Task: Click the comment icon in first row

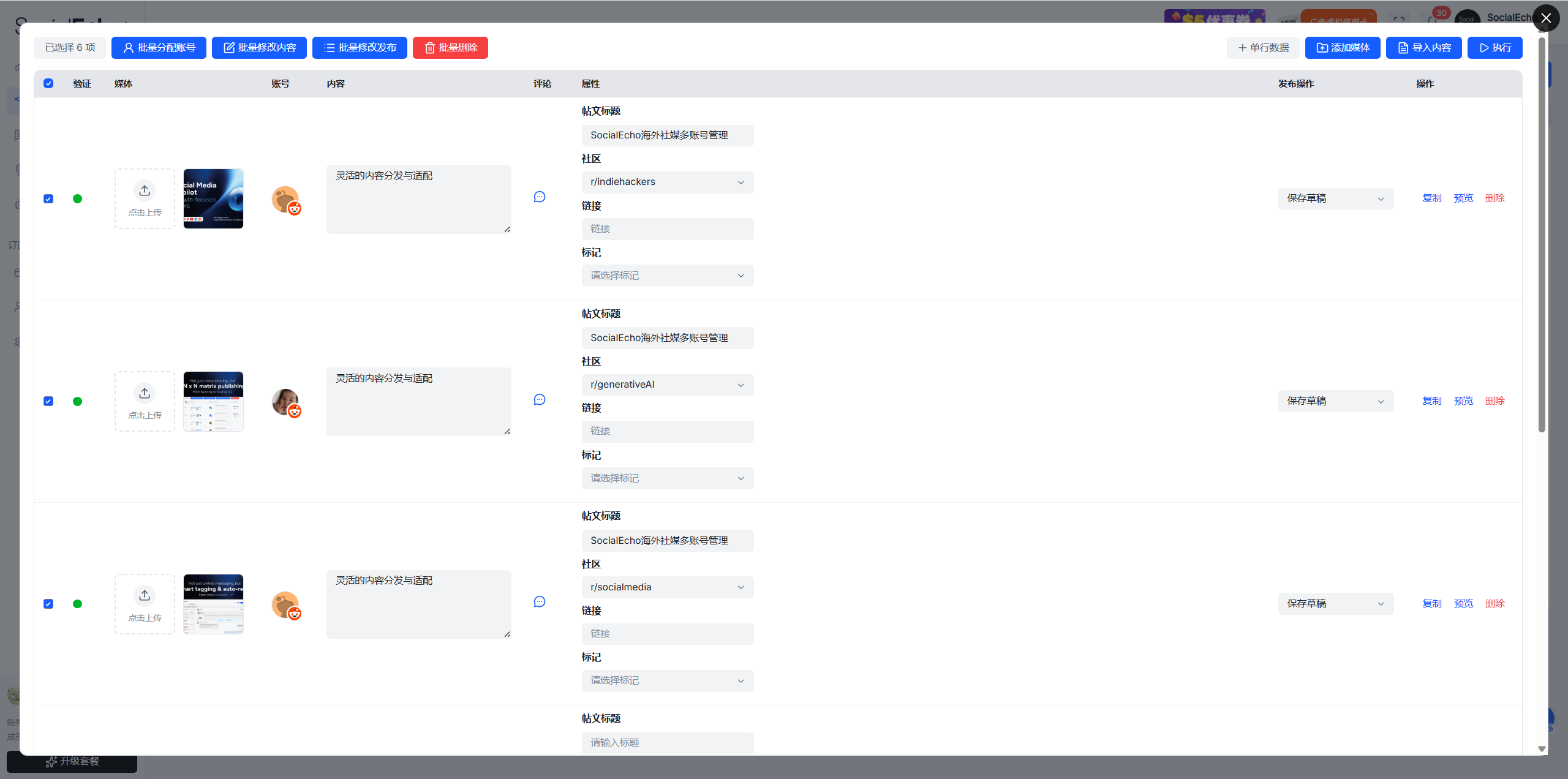Action: [539, 197]
